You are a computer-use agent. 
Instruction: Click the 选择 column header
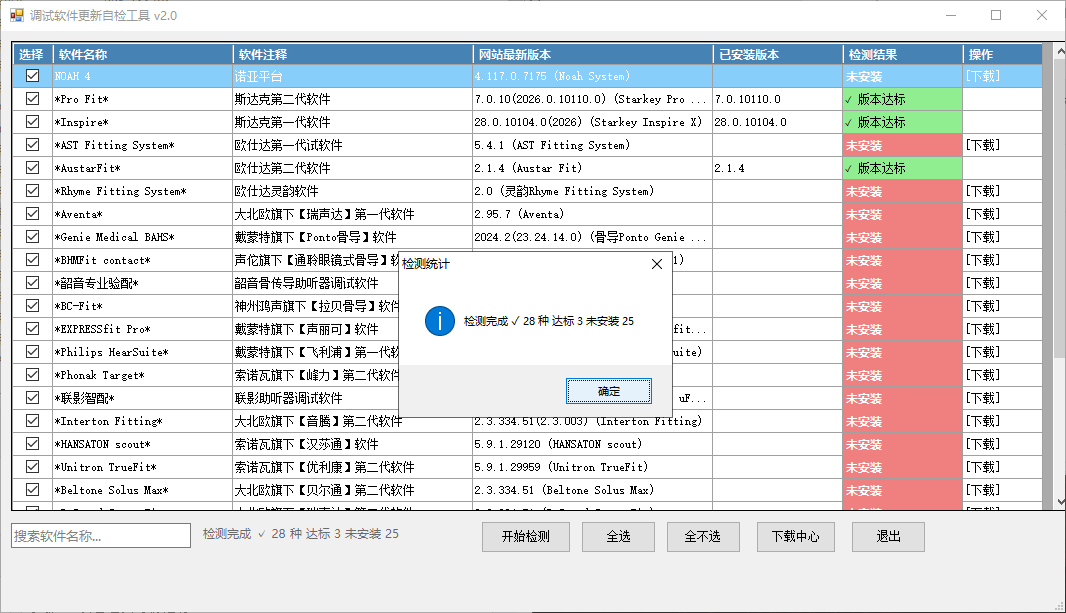pyautogui.click(x=33, y=54)
